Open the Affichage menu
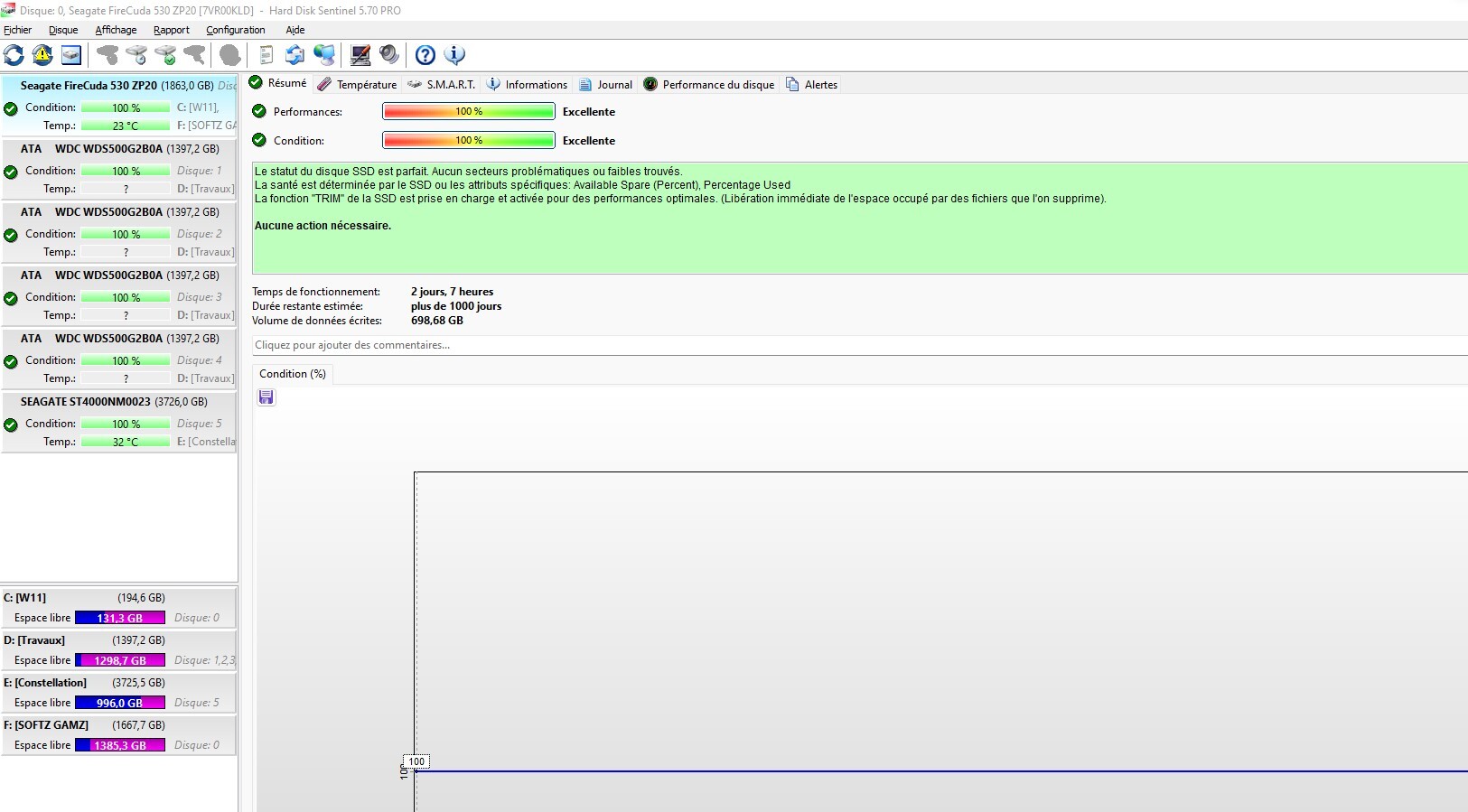Screen dimensions: 1468x812 (x=116, y=30)
